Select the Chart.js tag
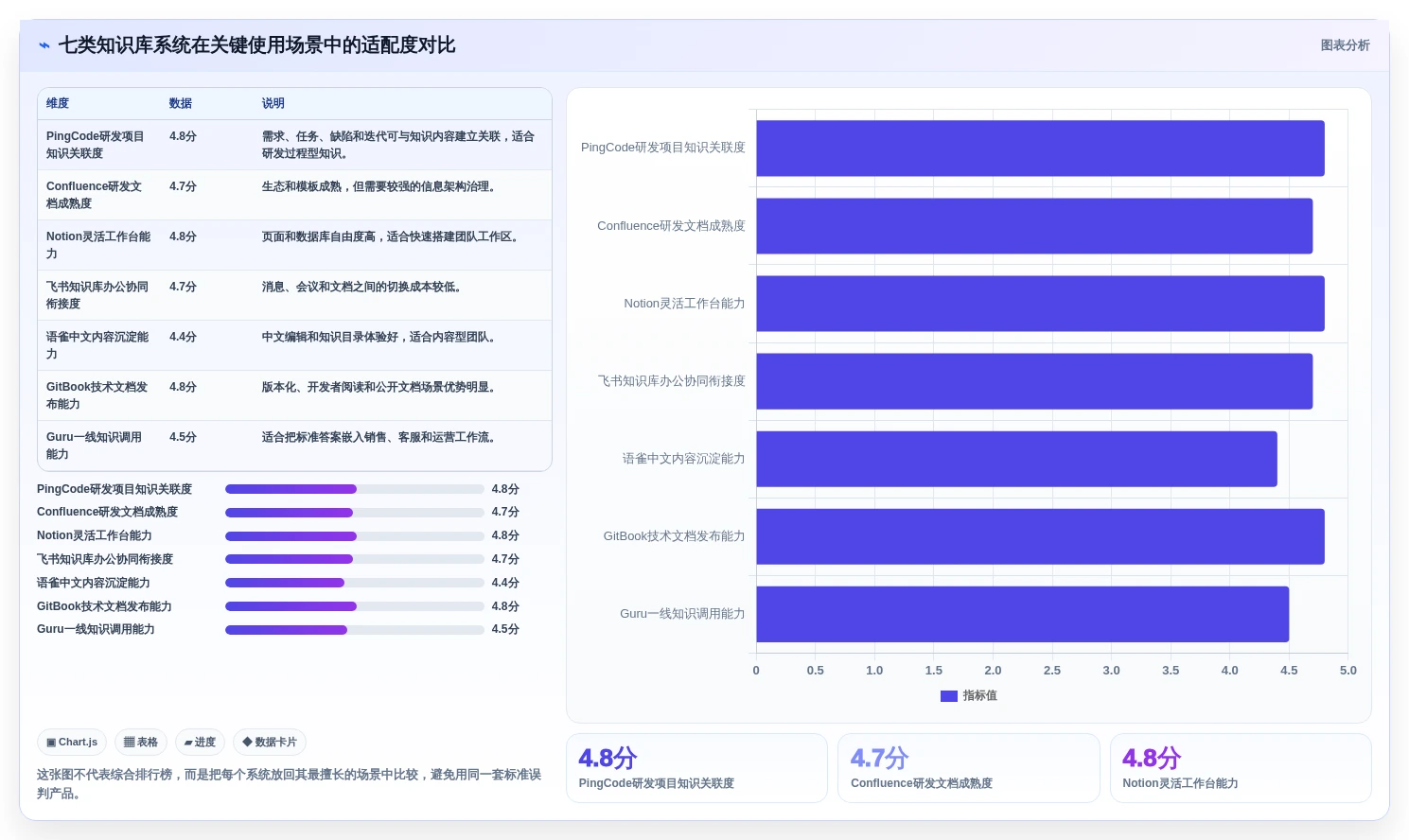This screenshot has height=840, width=1409. (72, 743)
